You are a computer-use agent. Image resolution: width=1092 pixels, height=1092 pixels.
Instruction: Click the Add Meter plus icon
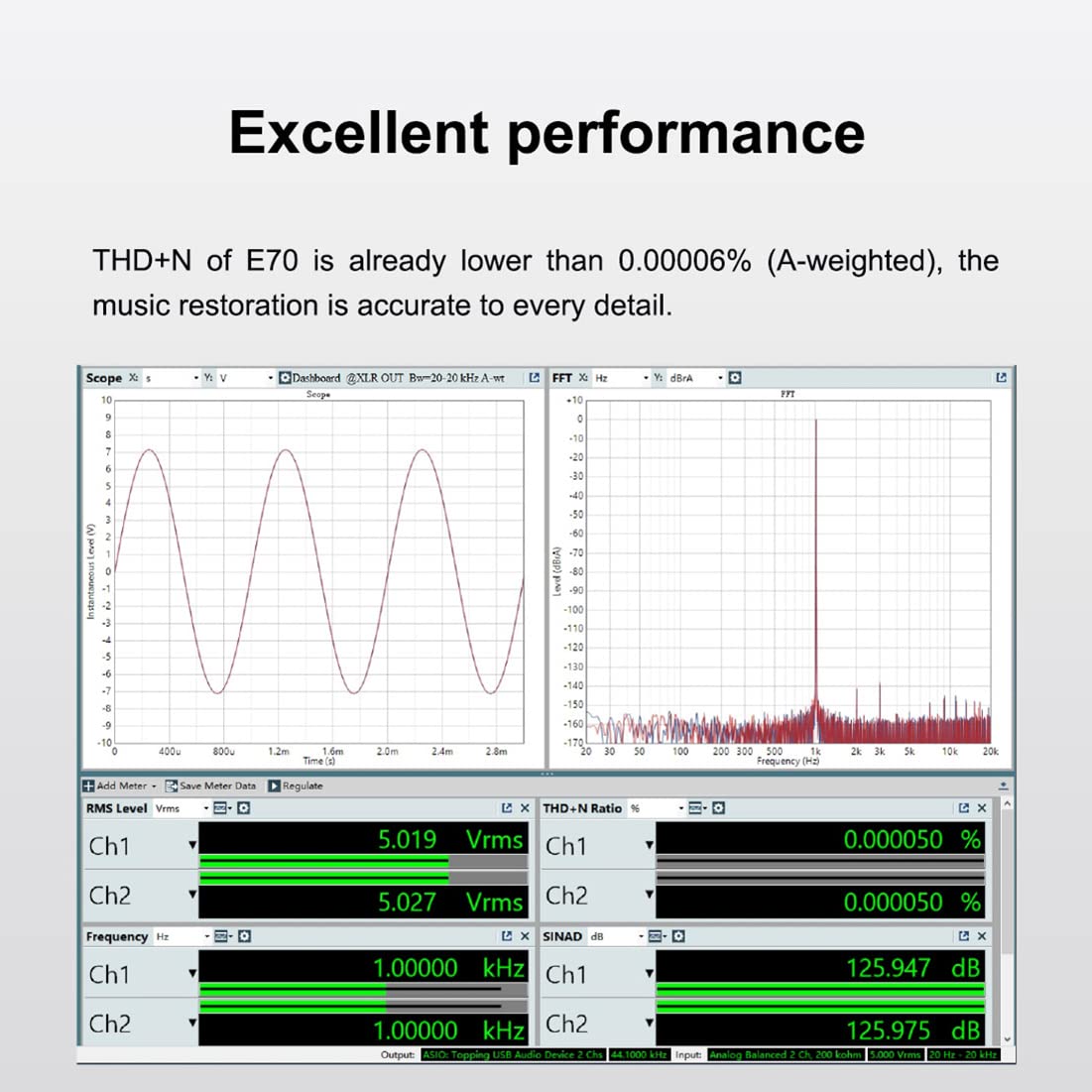[88, 786]
